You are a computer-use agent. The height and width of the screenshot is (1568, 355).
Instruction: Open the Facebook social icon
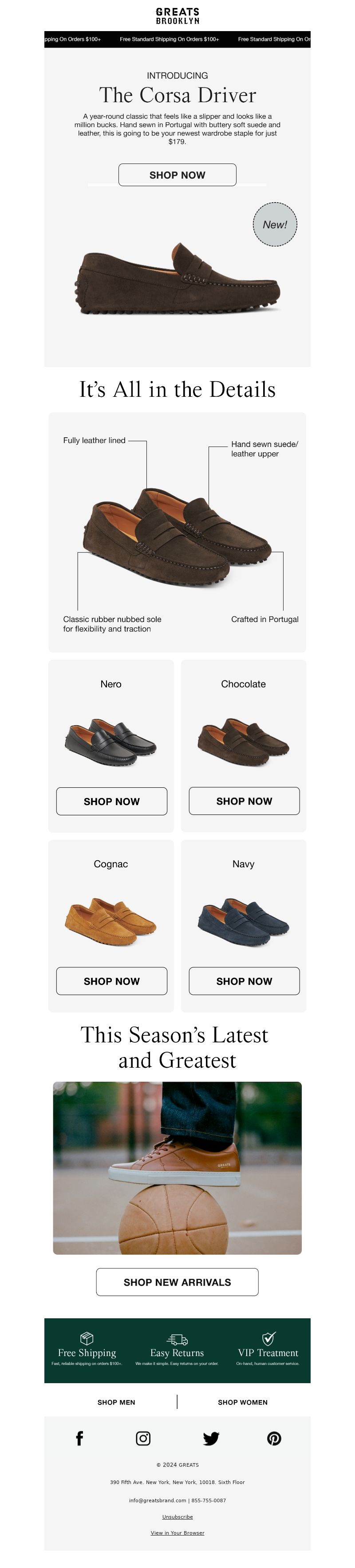(x=79, y=1438)
